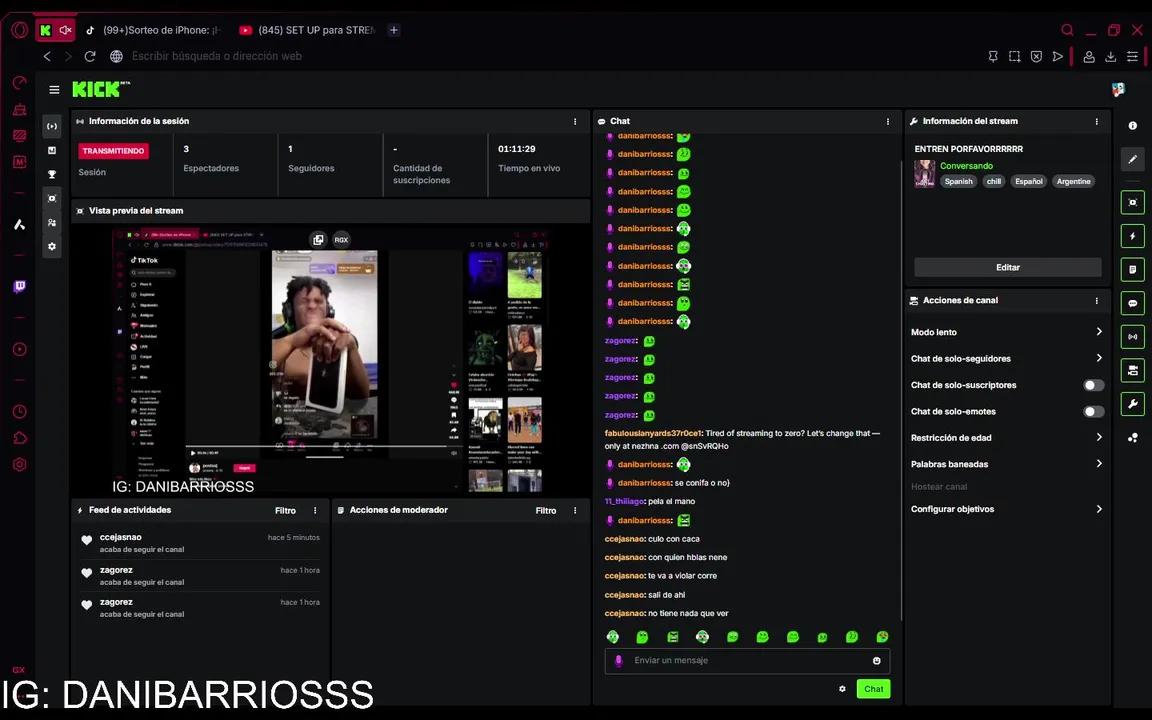Screen dimensions: 1152x720
Task: Click the RGX badge on stream preview
Action: 341,240
